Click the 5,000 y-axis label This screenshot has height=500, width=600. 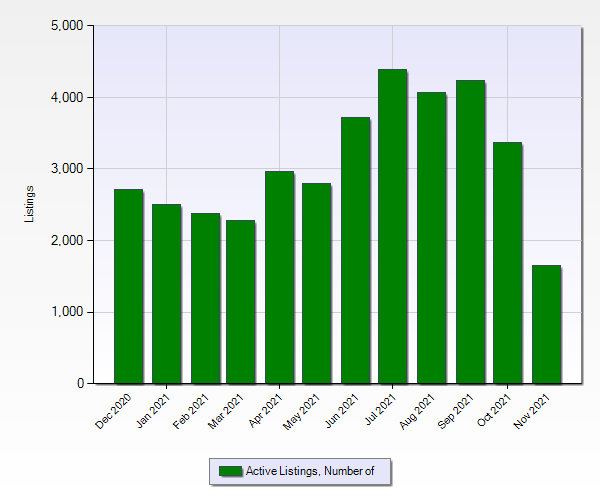67,26
